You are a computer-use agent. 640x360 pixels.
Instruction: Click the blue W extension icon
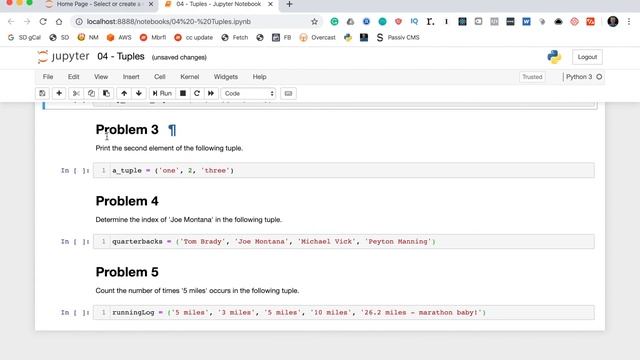tap(526, 22)
